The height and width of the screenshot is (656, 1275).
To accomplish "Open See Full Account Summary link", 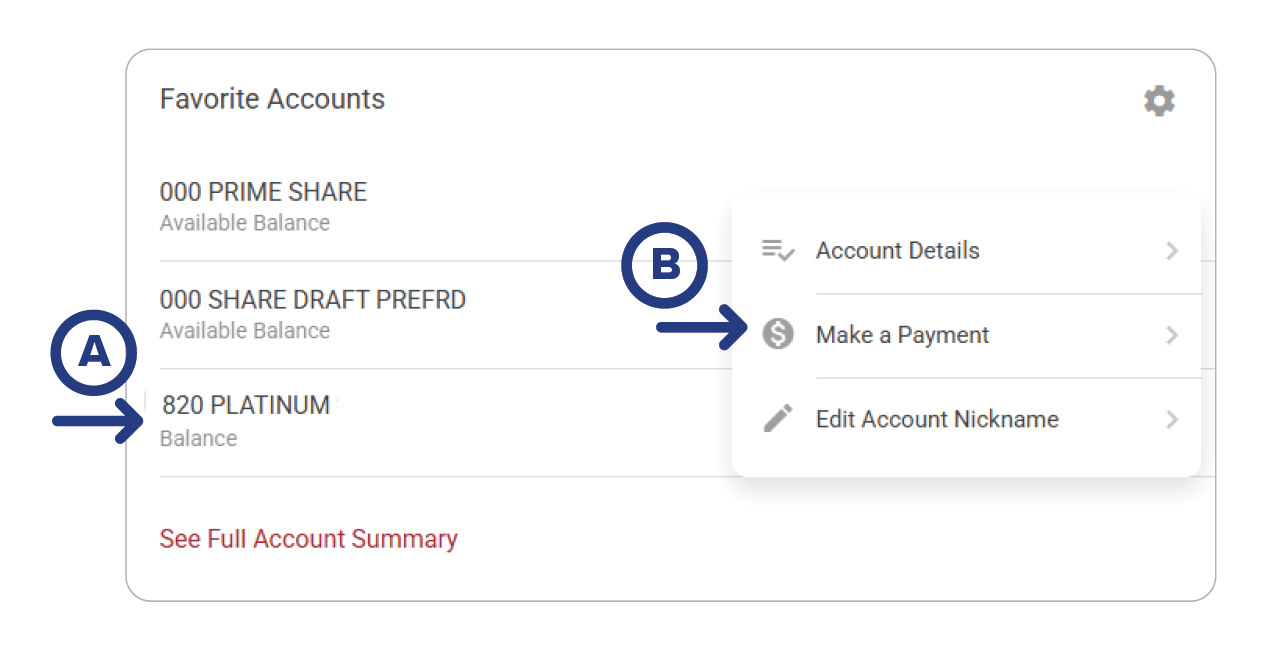I will (308, 539).
